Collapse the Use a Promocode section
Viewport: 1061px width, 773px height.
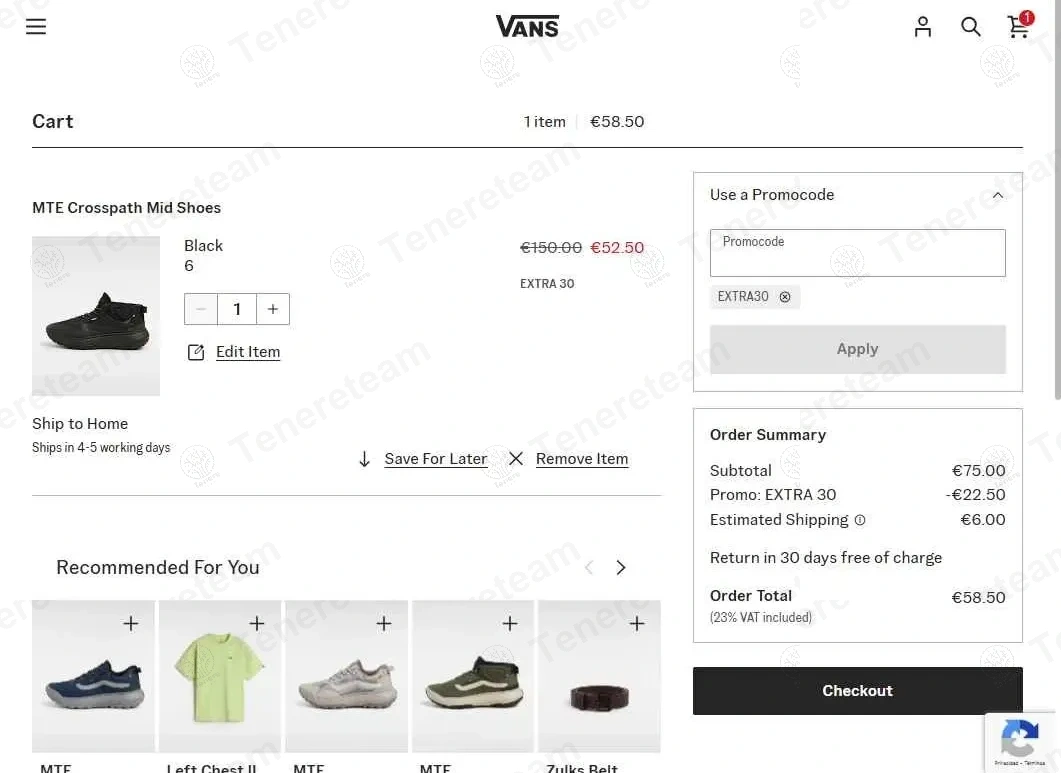point(997,195)
